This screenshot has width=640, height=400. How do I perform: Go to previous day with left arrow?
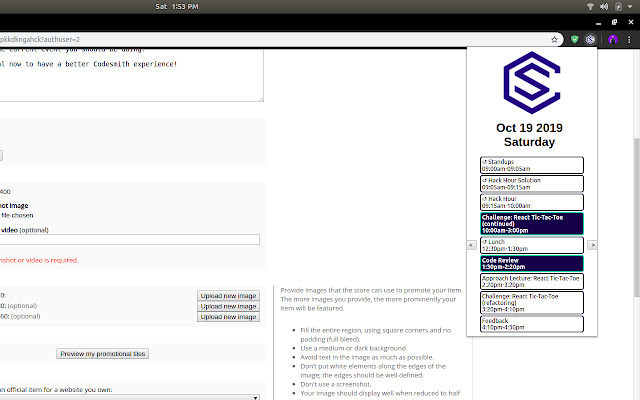pos(471,245)
